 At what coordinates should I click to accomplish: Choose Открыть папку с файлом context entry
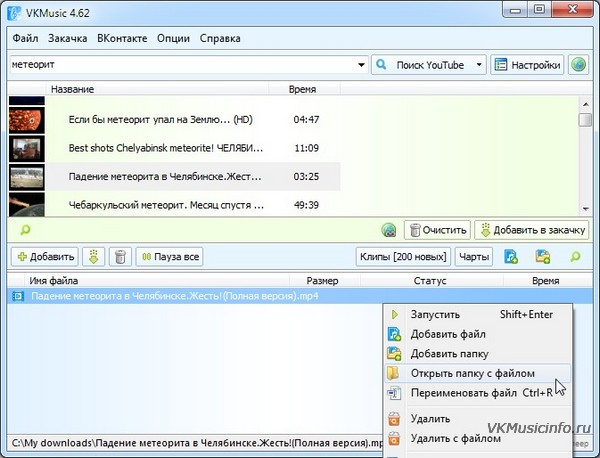click(478, 373)
